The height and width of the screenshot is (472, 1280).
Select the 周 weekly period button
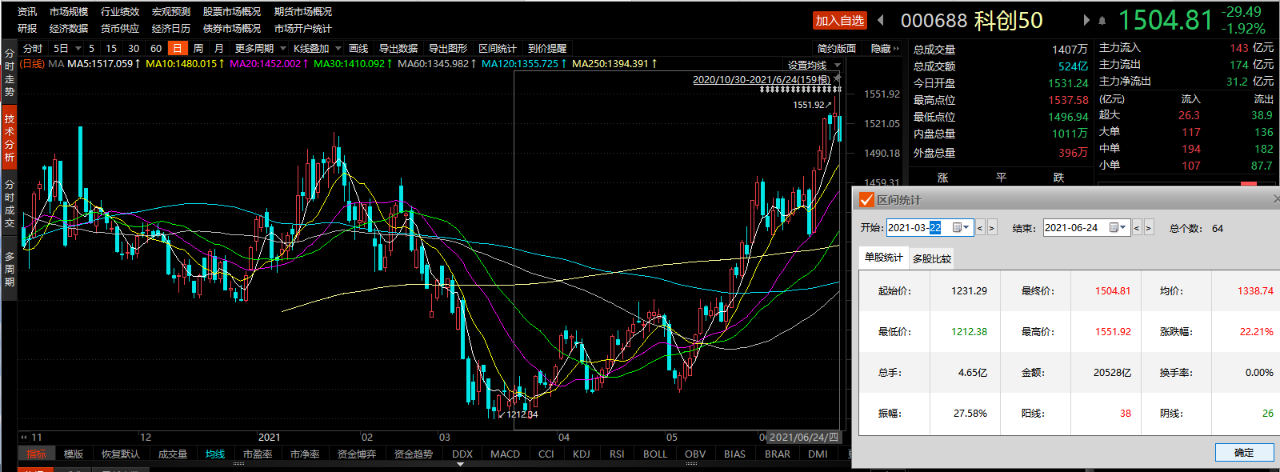point(198,48)
